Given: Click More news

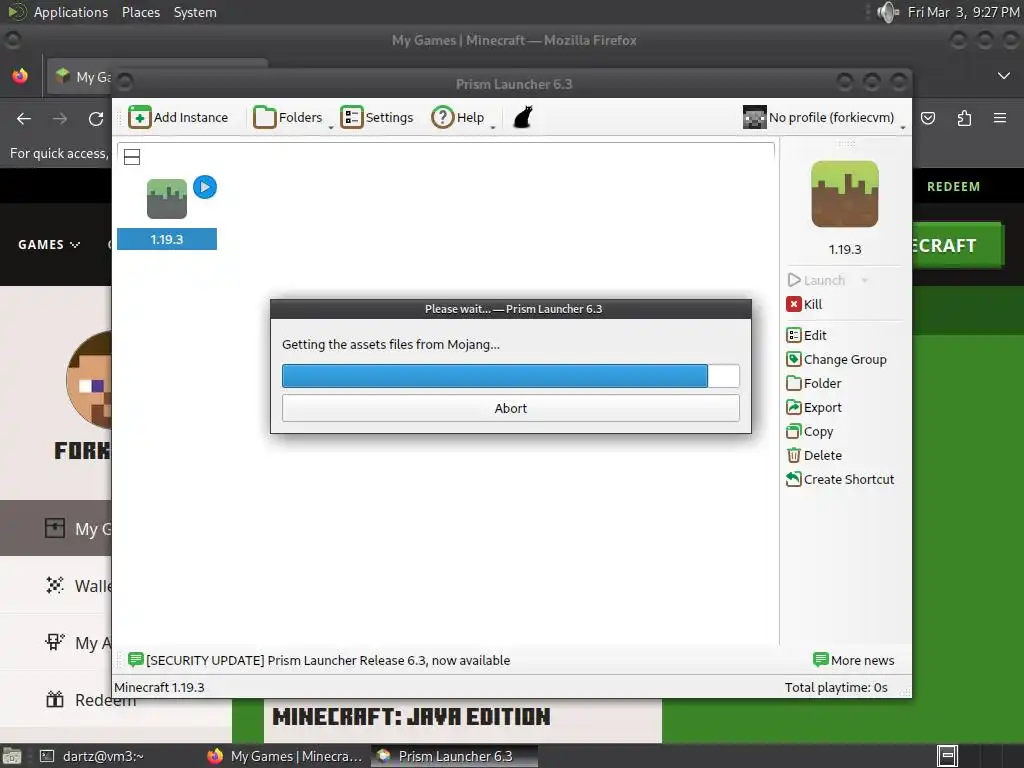Looking at the screenshot, I should pos(854,660).
